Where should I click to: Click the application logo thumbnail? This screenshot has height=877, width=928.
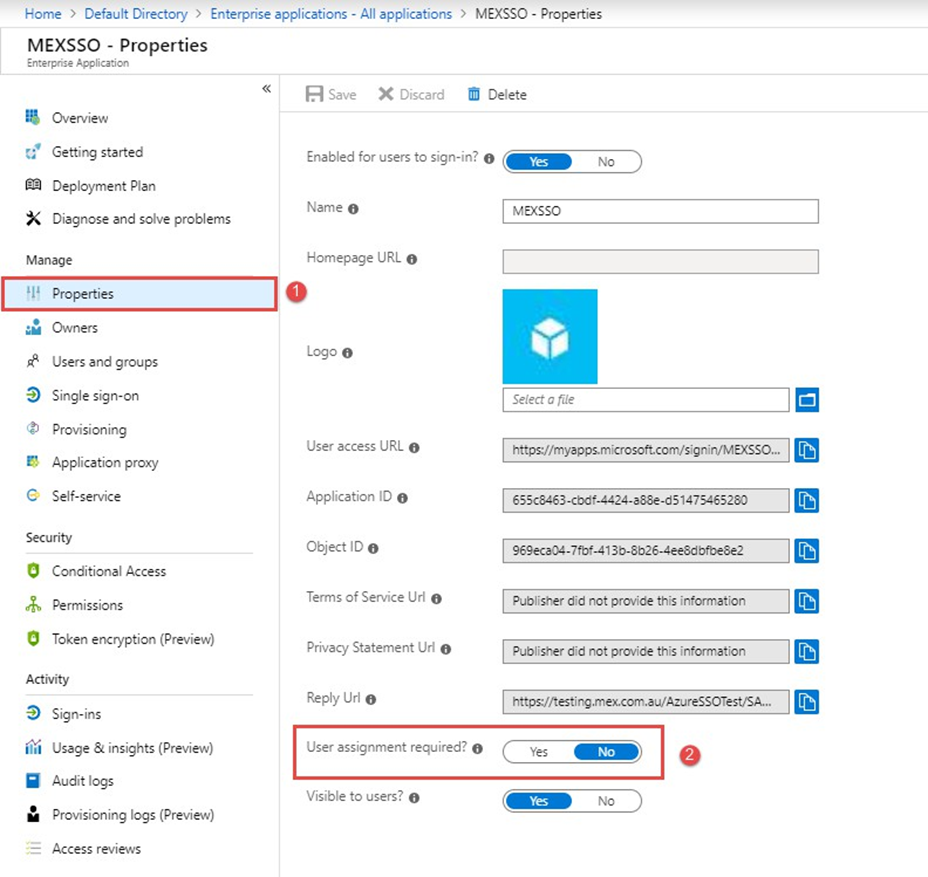[x=550, y=337]
